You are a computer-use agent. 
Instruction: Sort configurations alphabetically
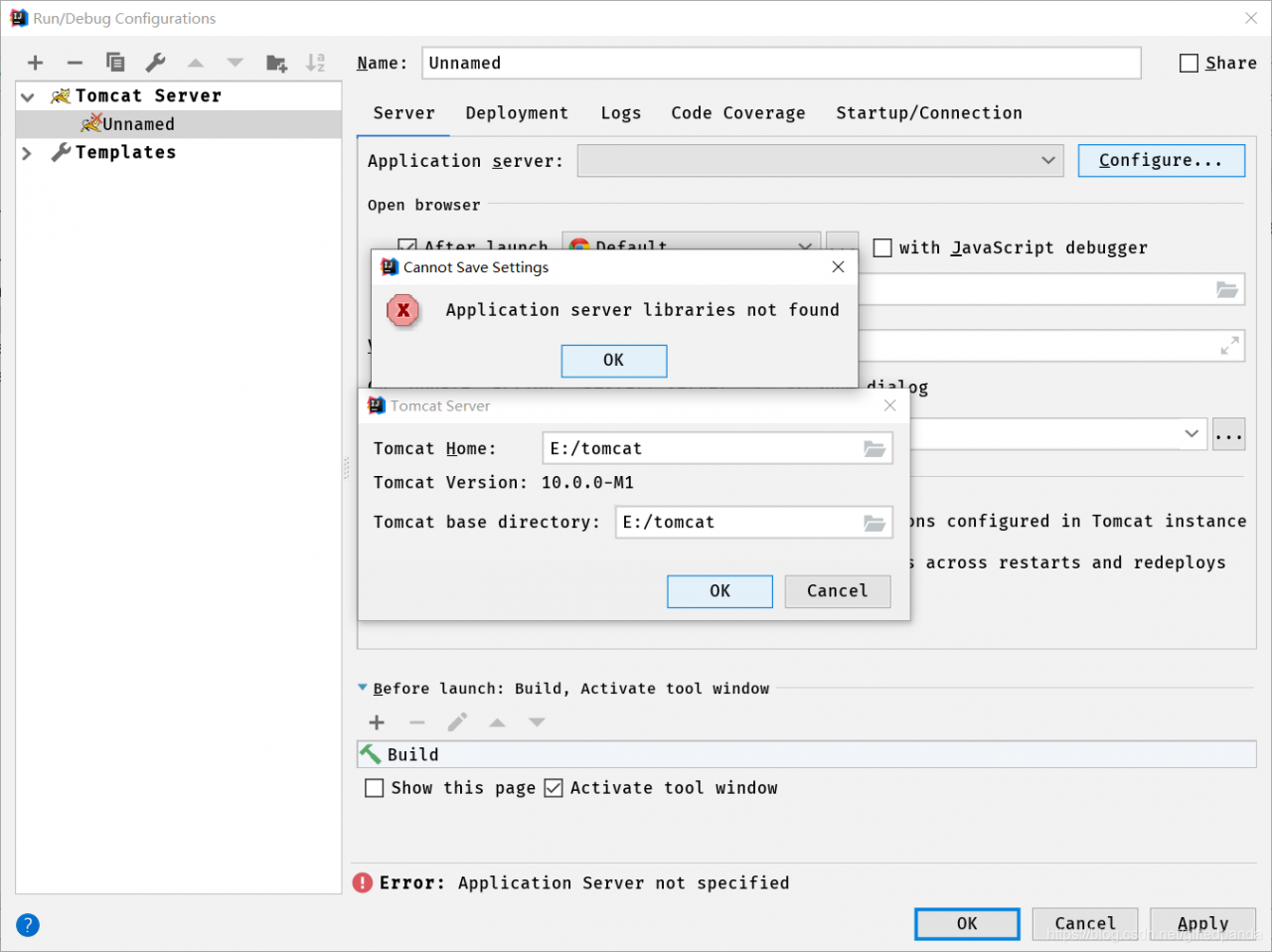point(316,63)
